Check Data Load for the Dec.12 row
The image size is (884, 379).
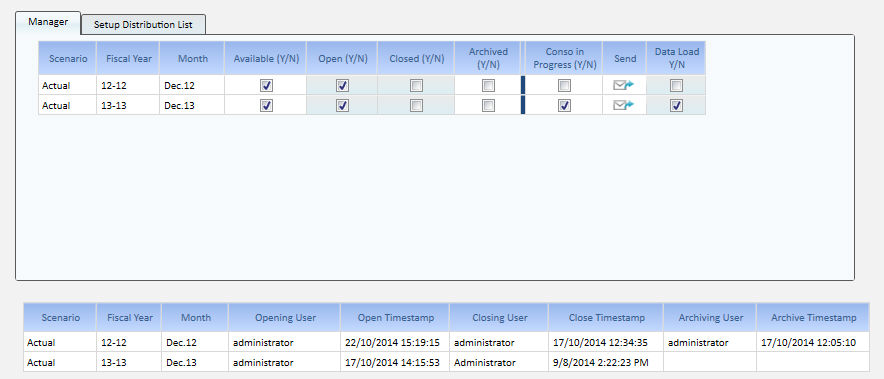point(677,86)
